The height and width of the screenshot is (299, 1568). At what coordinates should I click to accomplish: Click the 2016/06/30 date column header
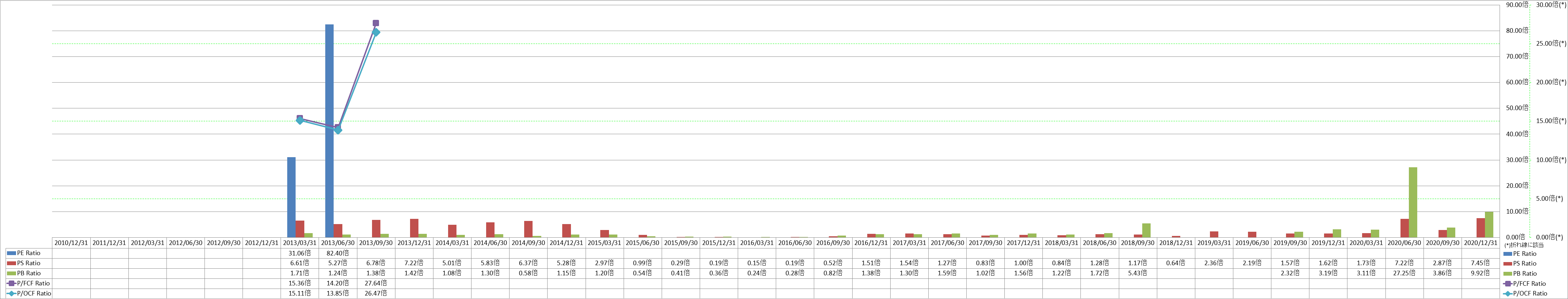click(x=795, y=243)
